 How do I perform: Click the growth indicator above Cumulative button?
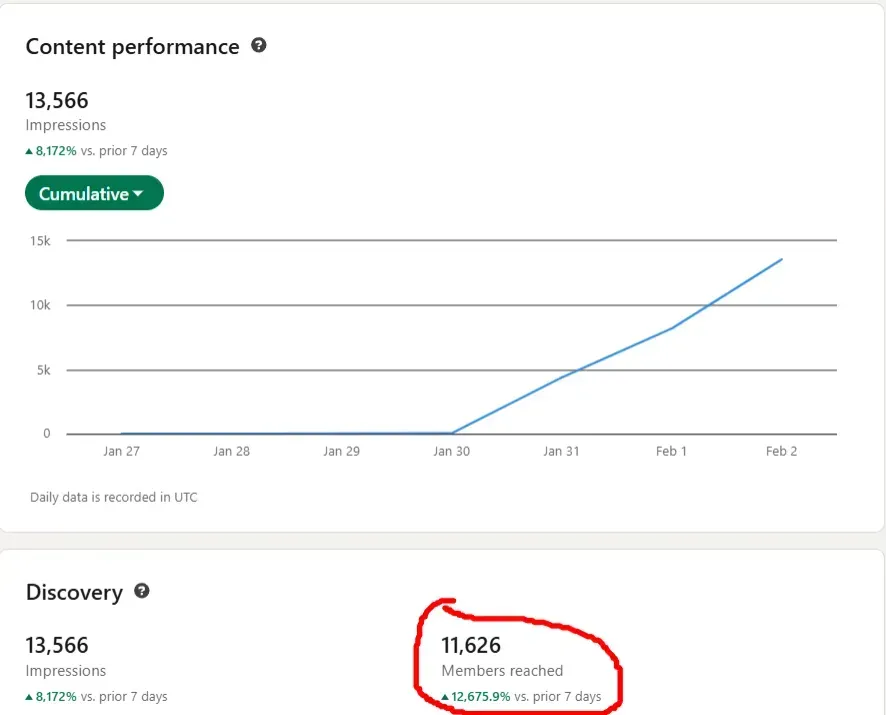(x=95, y=150)
